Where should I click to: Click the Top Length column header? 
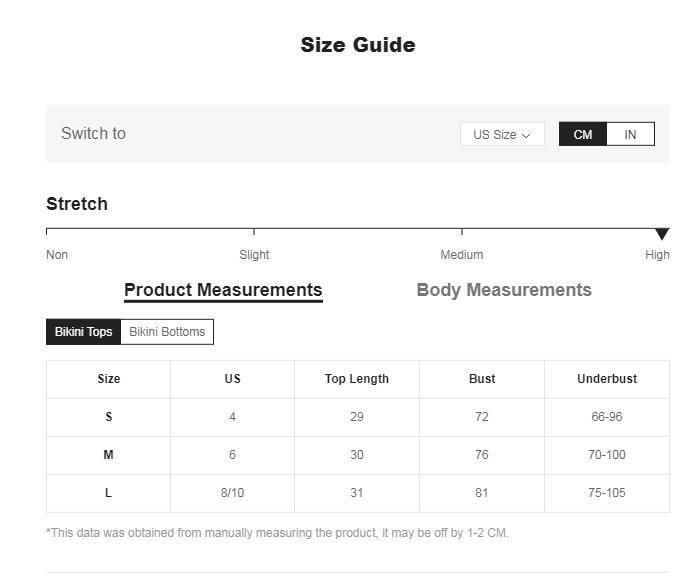click(357, 379)
